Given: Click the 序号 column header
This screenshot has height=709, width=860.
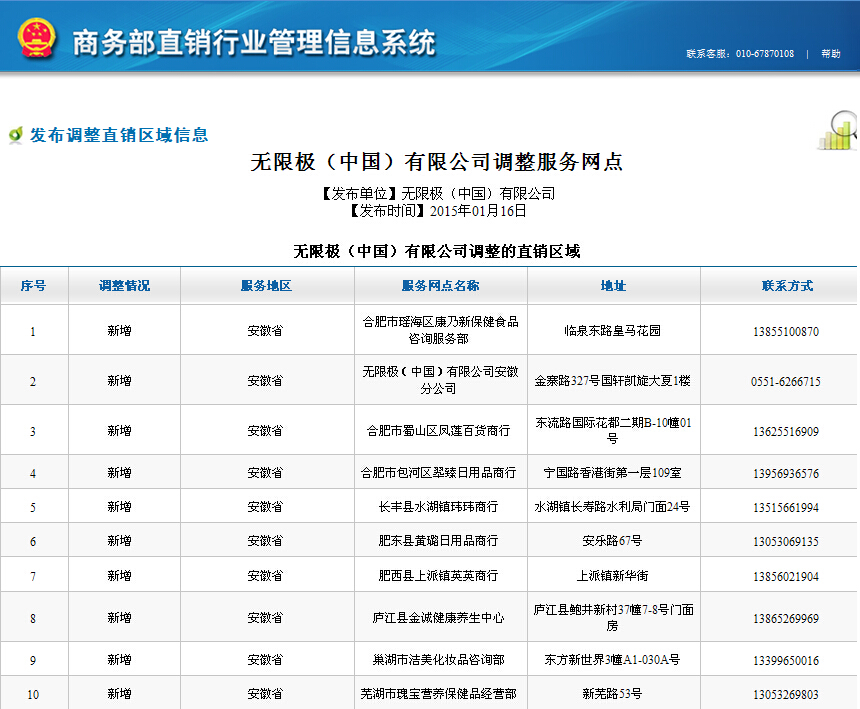Looking at the screenshot, I should coord(33,286).
